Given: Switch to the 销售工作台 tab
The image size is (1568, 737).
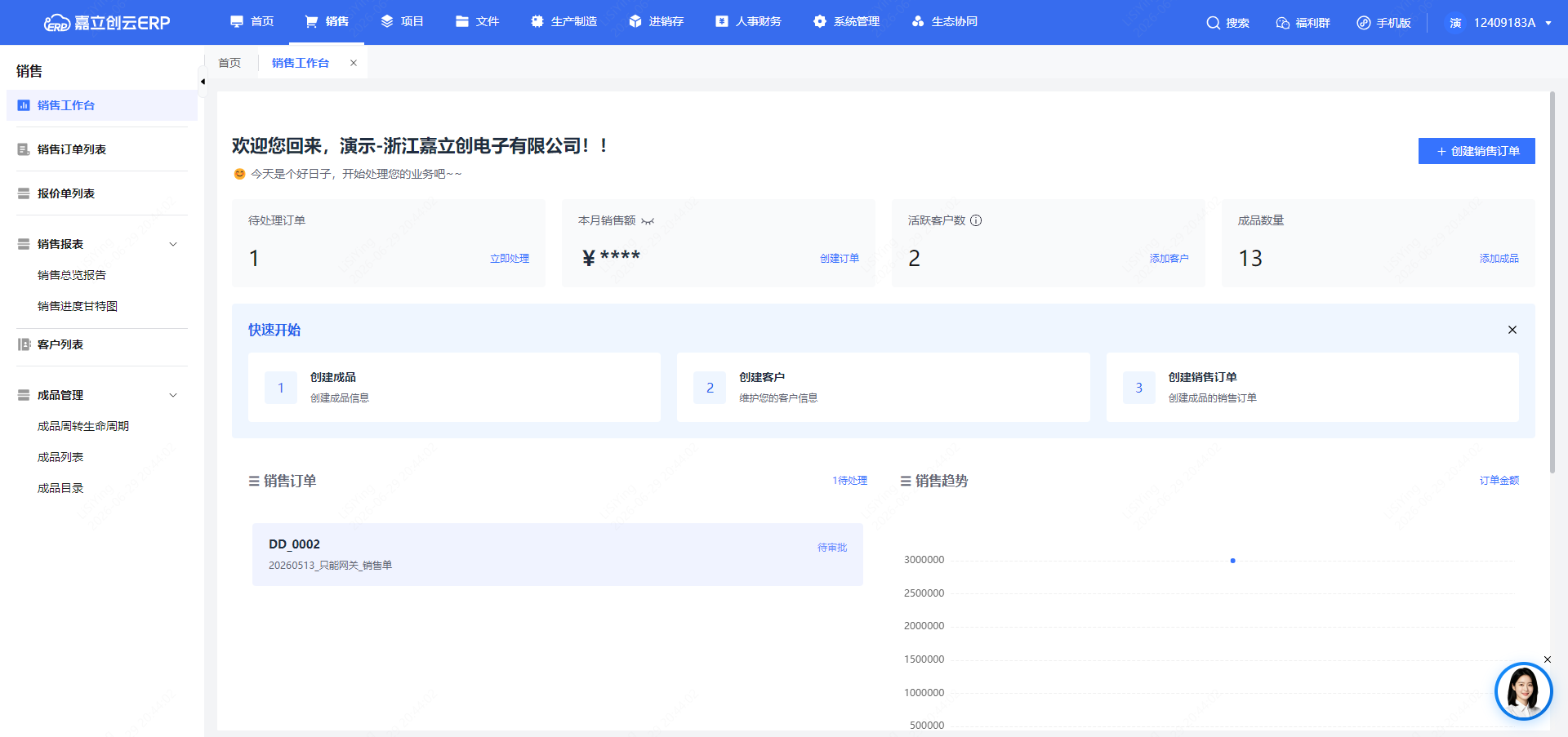Looking at the screenshot, I should coord(301,63).
